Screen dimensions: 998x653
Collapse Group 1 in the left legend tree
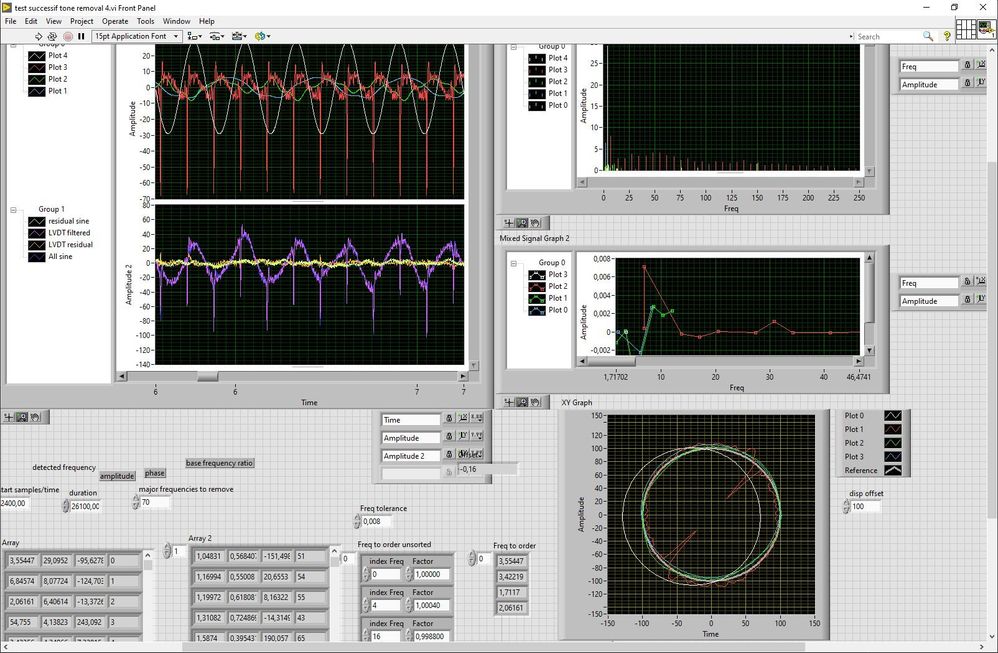[x=13, y=209]
